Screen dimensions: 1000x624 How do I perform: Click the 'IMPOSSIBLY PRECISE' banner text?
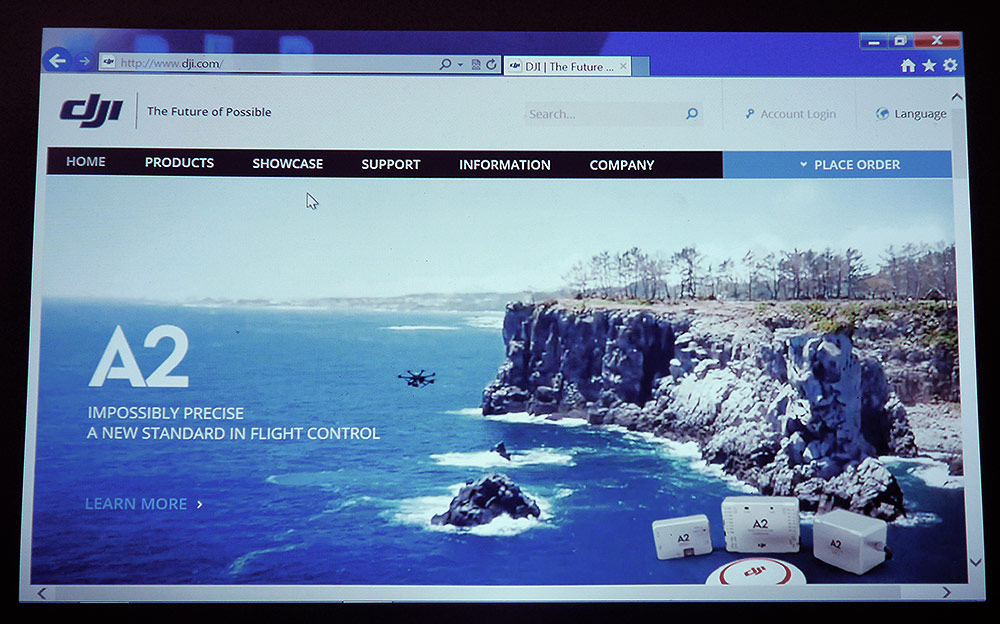pyautogui.click(x=166, y=413)
